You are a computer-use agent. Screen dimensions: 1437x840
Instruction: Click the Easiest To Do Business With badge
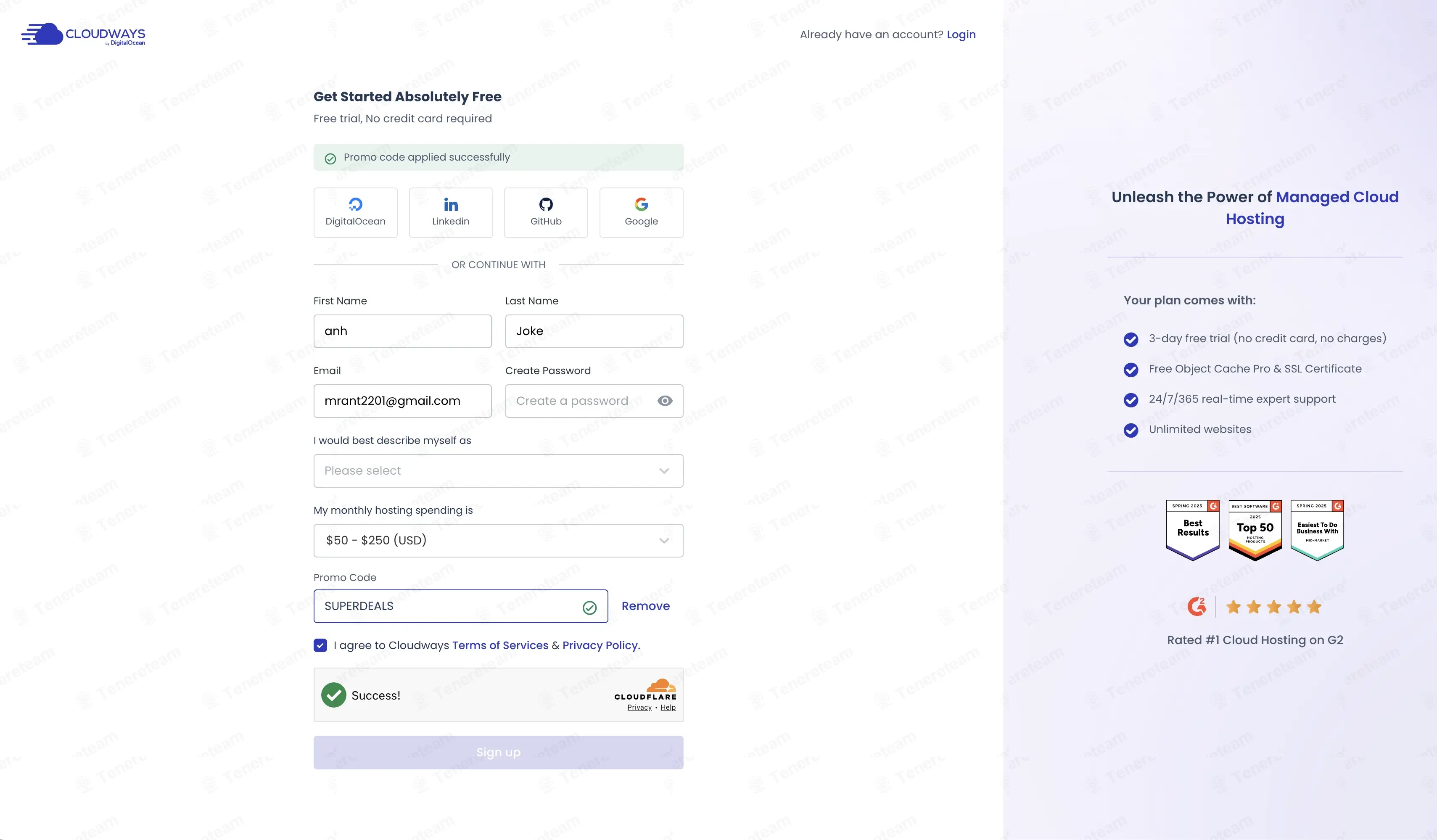[1317, 530]
